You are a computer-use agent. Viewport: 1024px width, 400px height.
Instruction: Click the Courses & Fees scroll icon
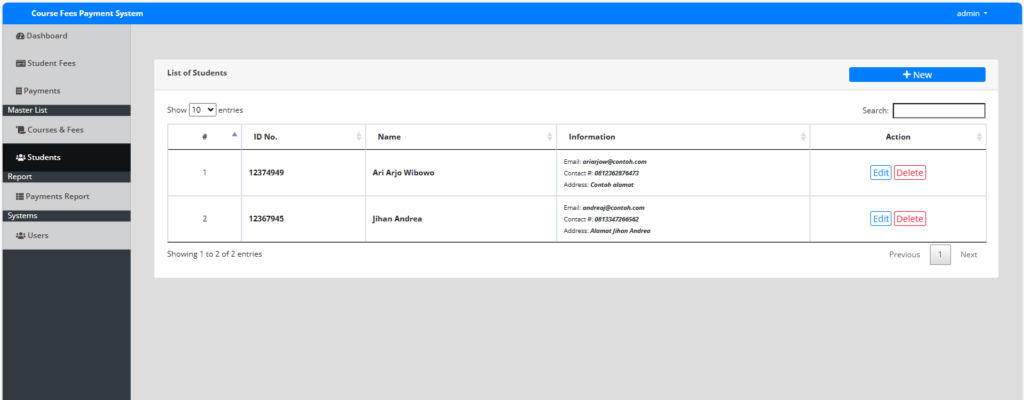(x=20, y=130)
